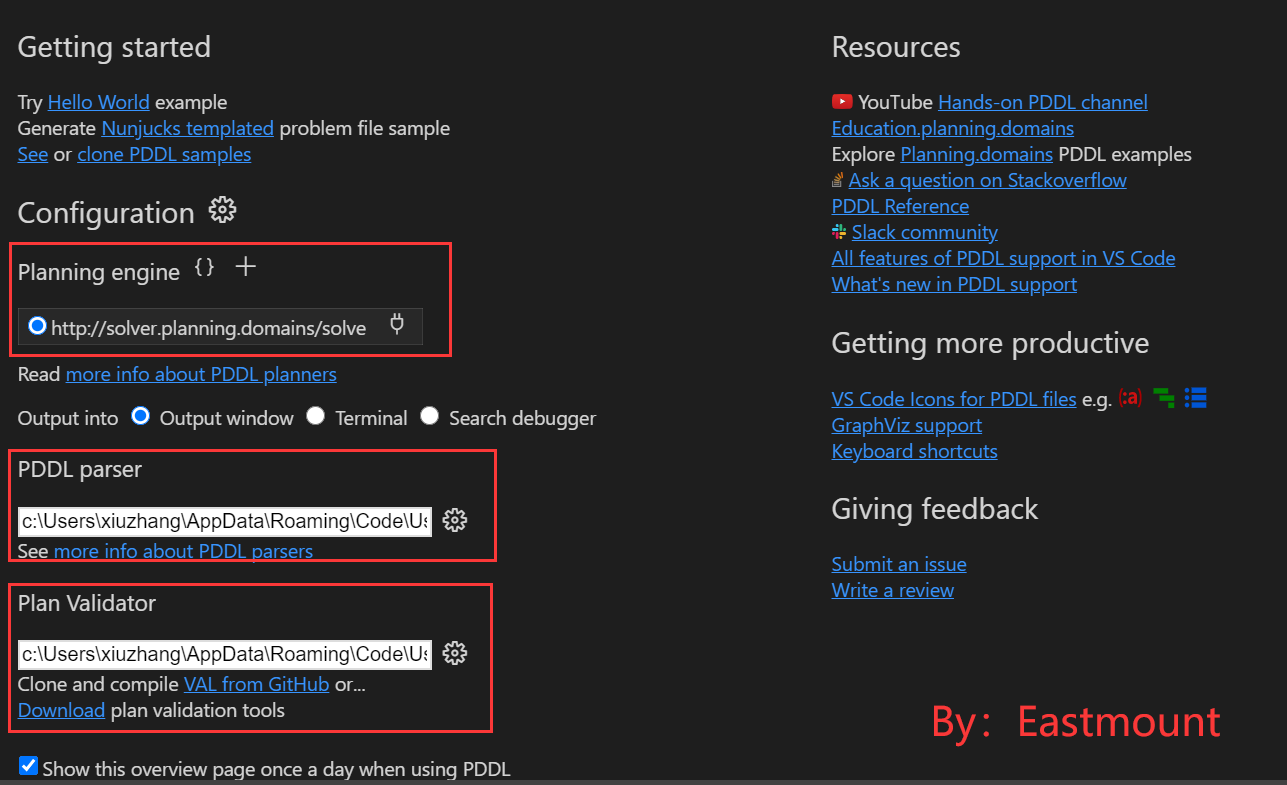
Task: Click the Slack icon
Action: [x=839, y=232]
